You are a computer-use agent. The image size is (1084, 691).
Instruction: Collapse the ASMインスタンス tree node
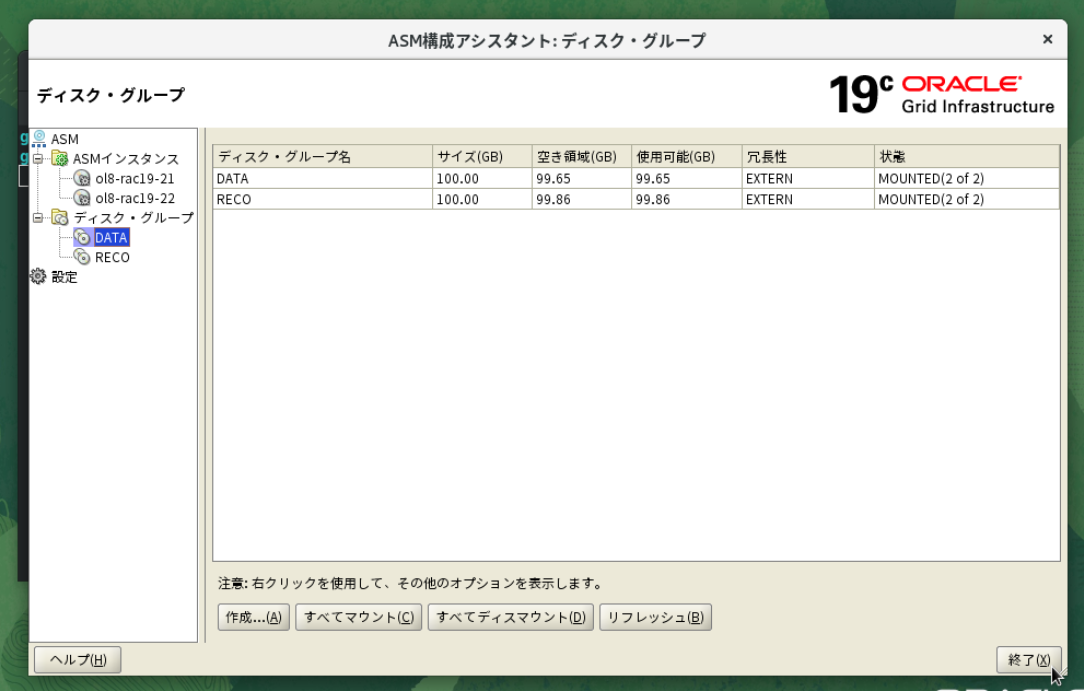pos(38,158)
